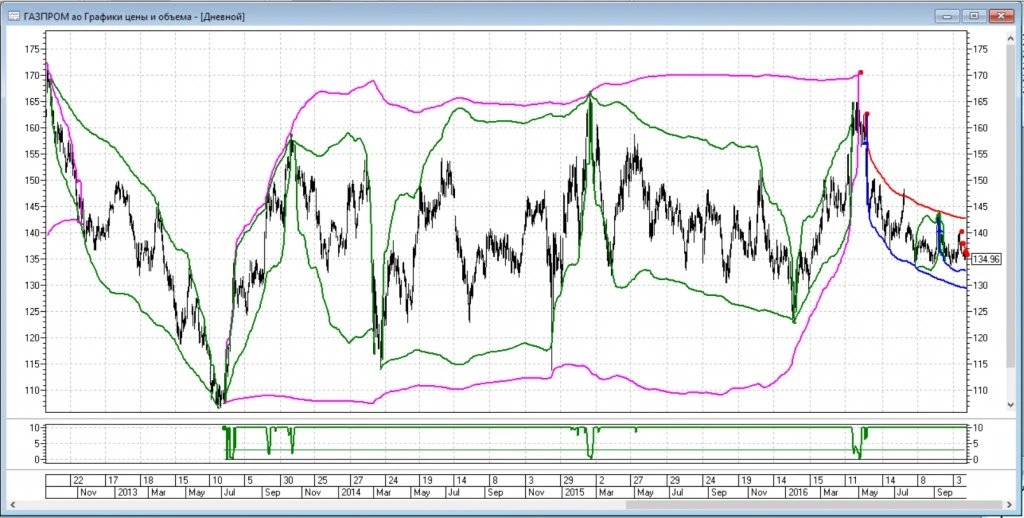Click the "2014" year label on time axis

tap(350, 493)
